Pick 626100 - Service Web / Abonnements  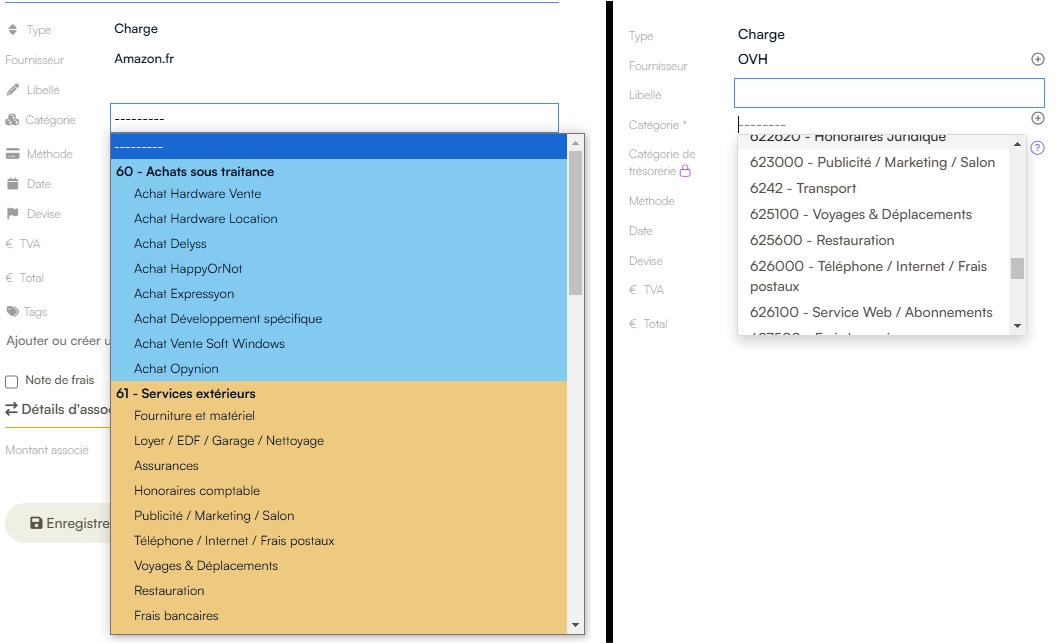[x=871, y=313]
